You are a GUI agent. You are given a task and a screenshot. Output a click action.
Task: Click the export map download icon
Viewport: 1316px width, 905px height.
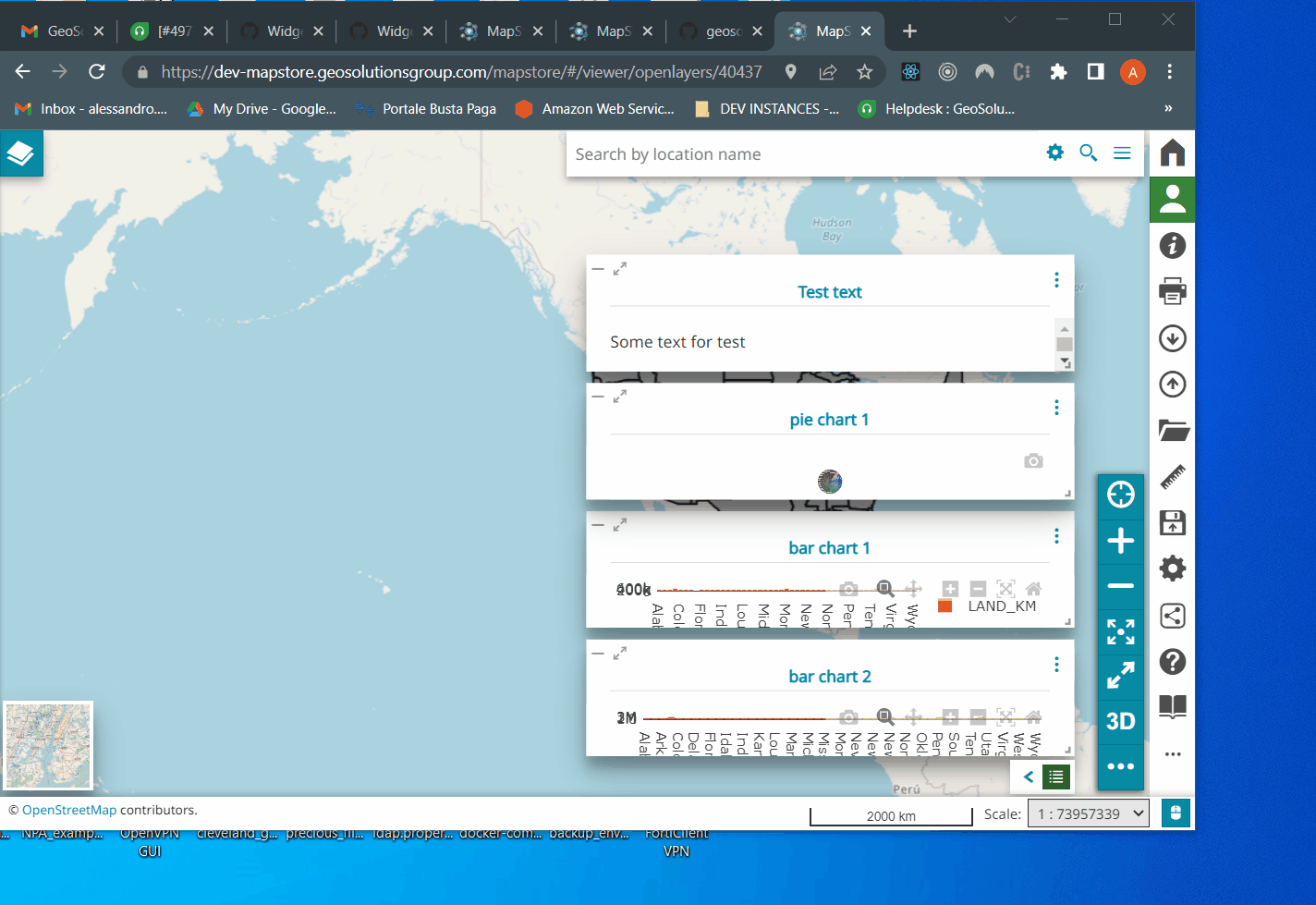[x=1173, y=337]
